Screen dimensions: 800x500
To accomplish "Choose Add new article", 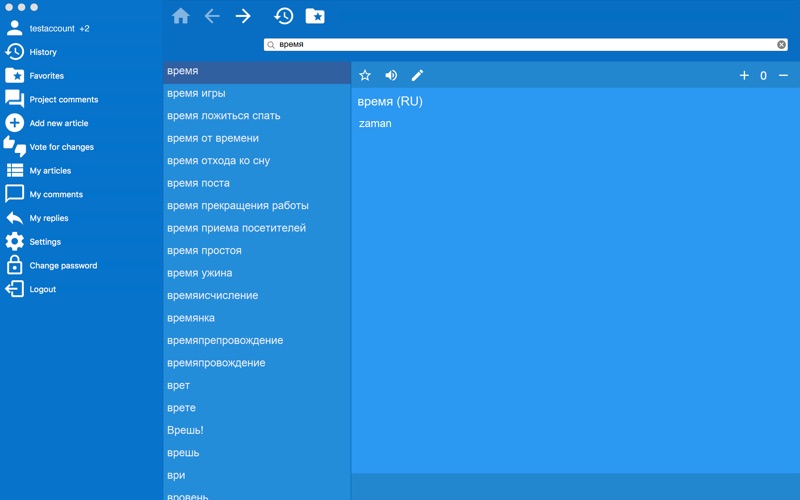I will [59, 123].
